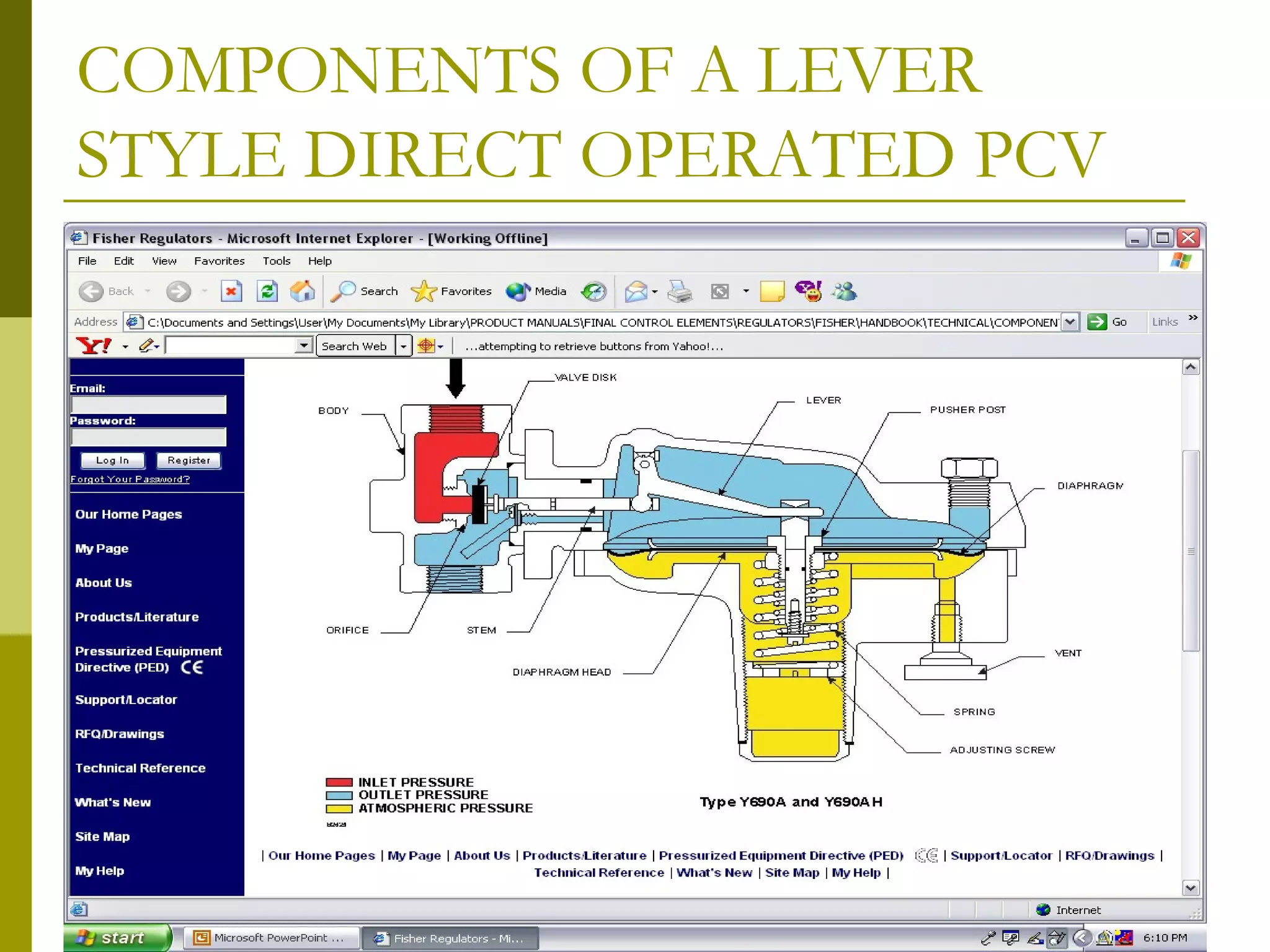
Task: Click the Refresh page icon
Action: 267,291
